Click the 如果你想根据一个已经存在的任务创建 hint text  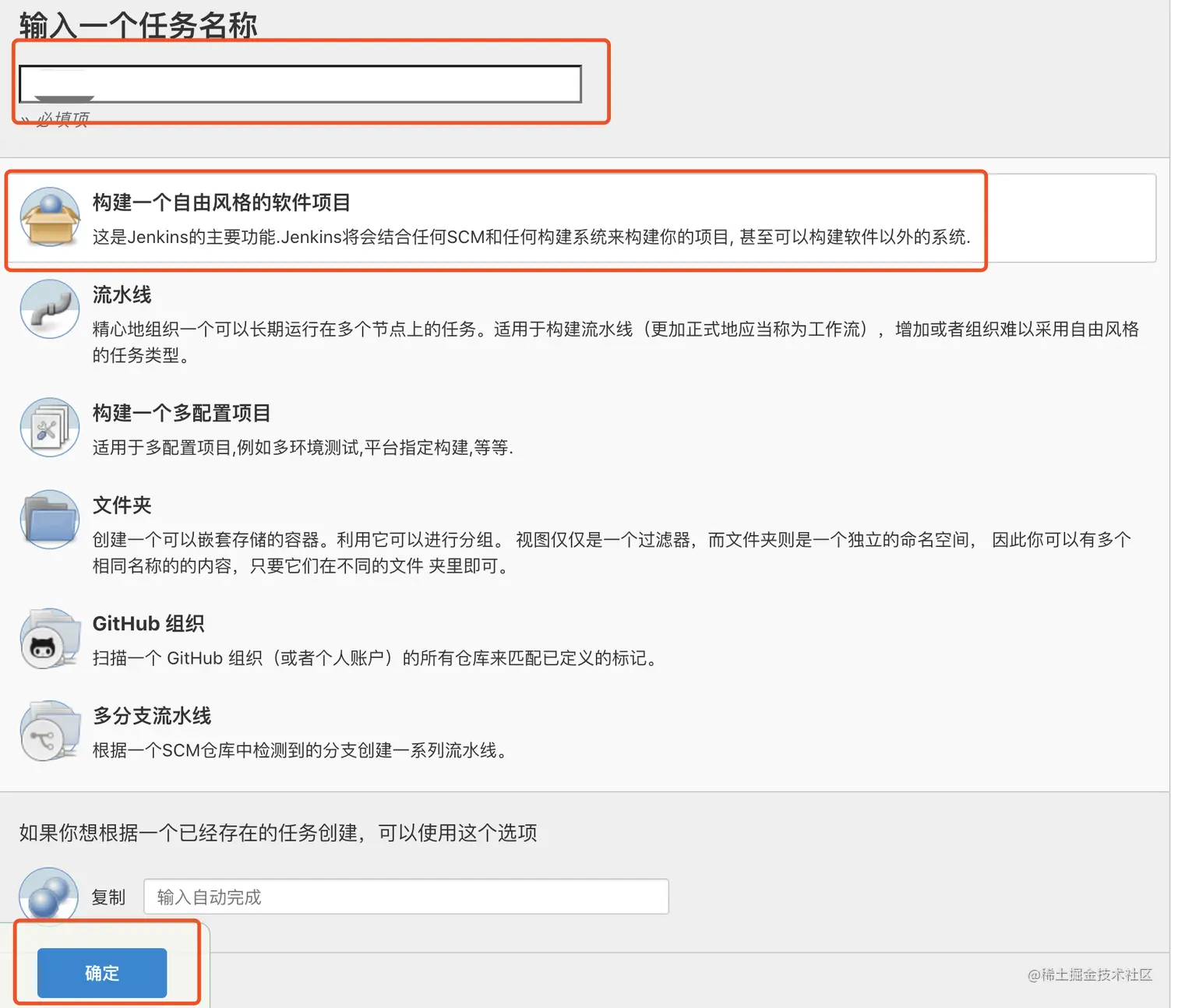(278, 833)
